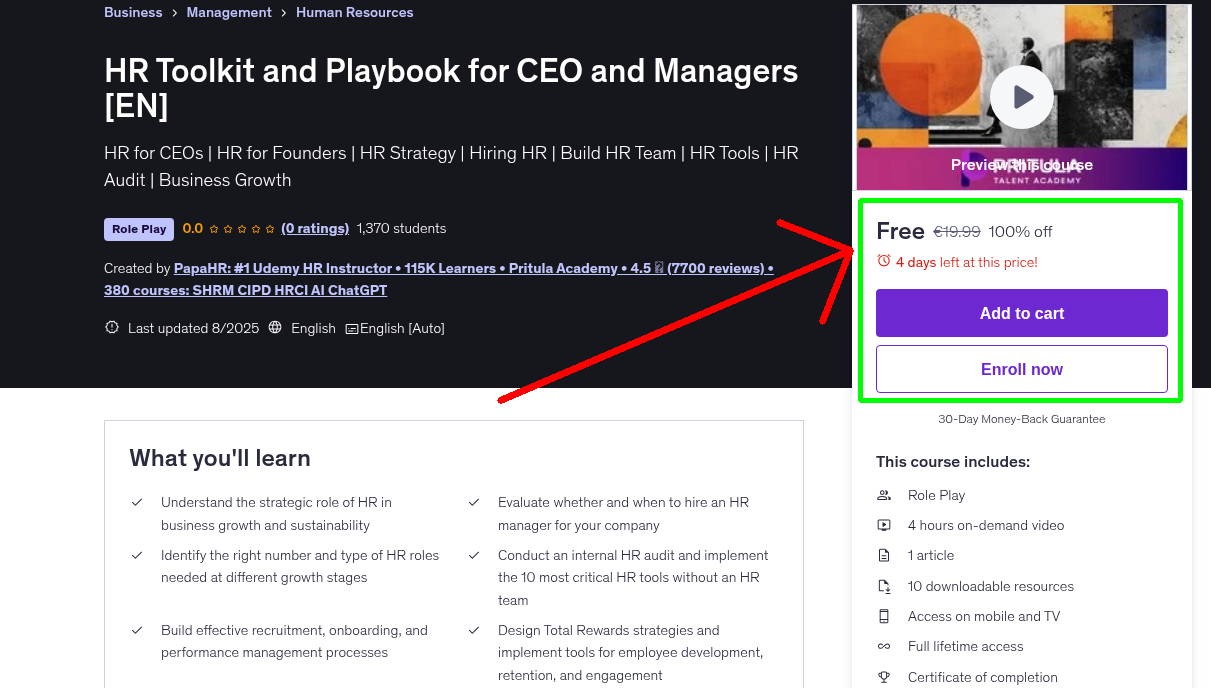
Task: Click the closed captions icon
Action: [x=352, y=329]
